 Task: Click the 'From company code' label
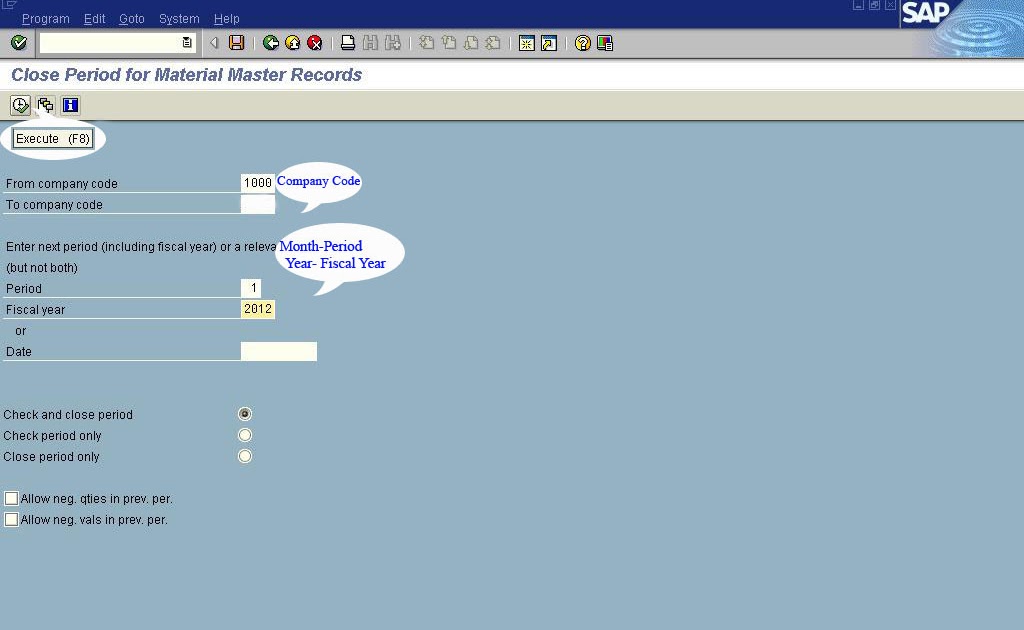point(62,183)
